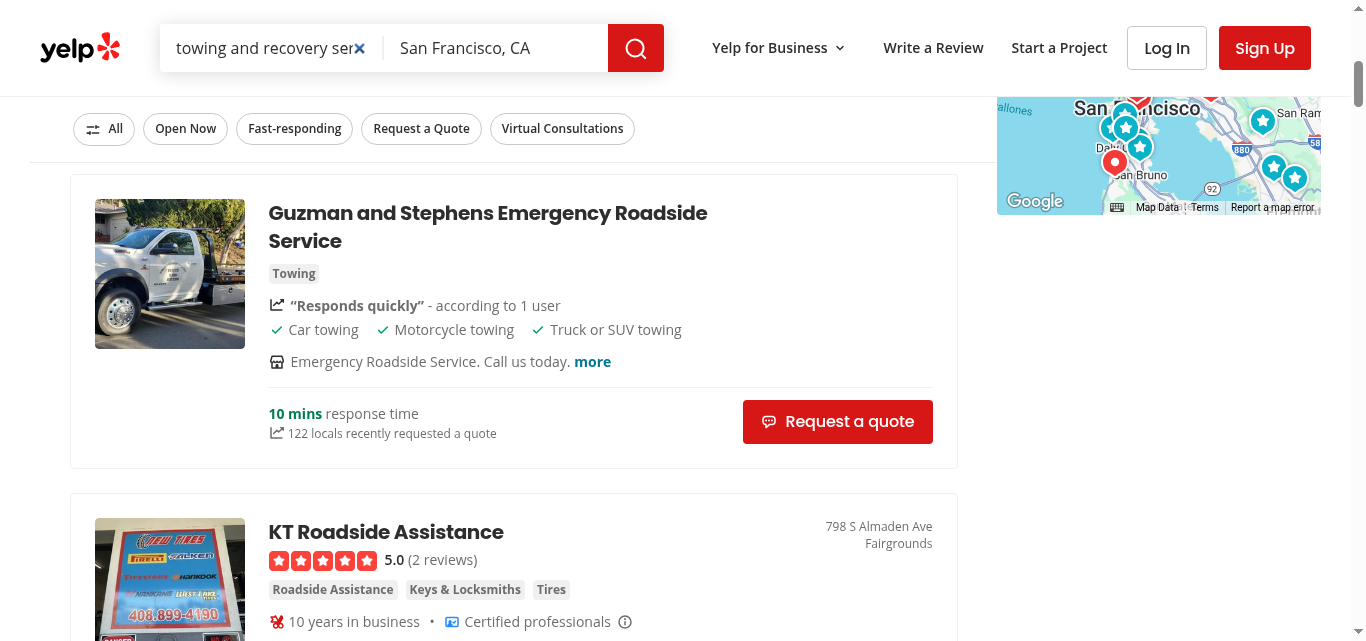Viewport: 1366px width, 641px height.
Task: Click the trend icon beside 122 locals
Action: click(x=276, y=434)
